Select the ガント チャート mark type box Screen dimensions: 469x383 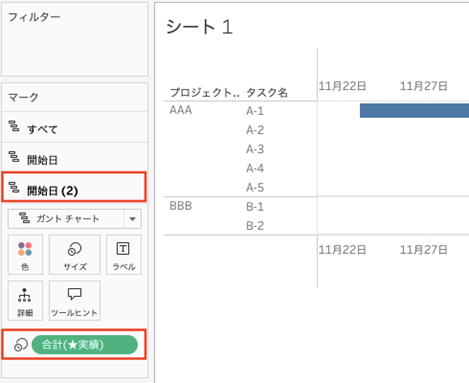click(75, 219)
